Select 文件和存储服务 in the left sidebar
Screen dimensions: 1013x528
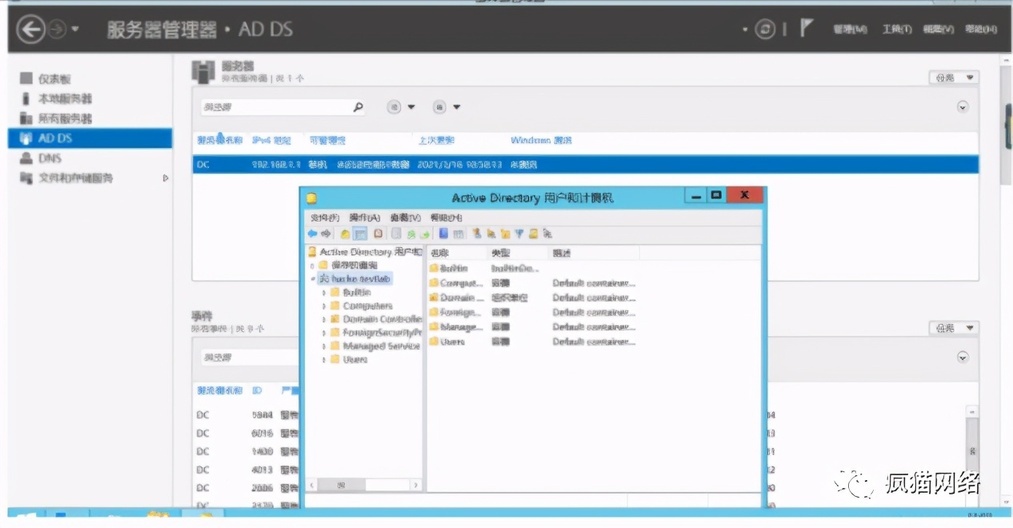75,178
